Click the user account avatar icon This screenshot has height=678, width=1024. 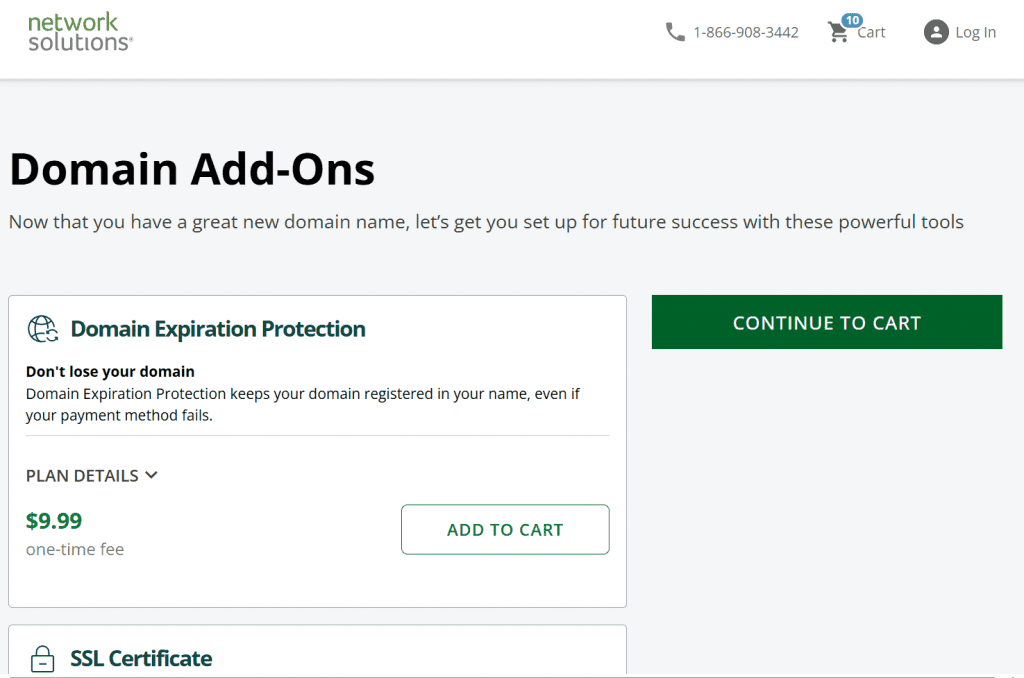click(x=936, y=32)
